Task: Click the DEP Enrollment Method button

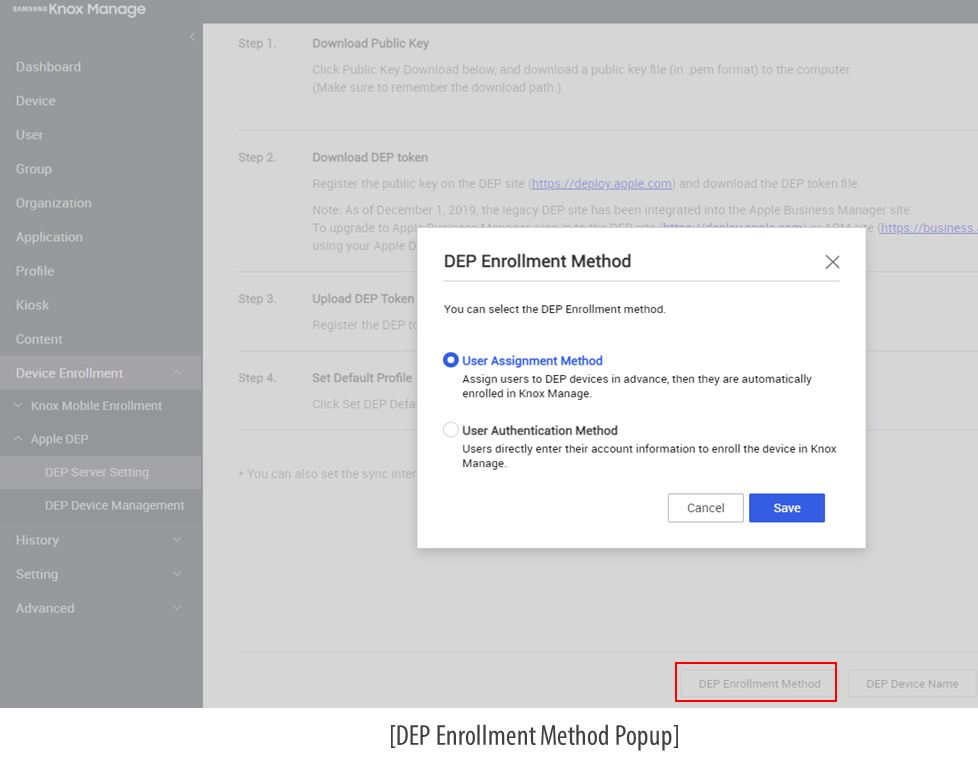Action: [x=759, y=683]
